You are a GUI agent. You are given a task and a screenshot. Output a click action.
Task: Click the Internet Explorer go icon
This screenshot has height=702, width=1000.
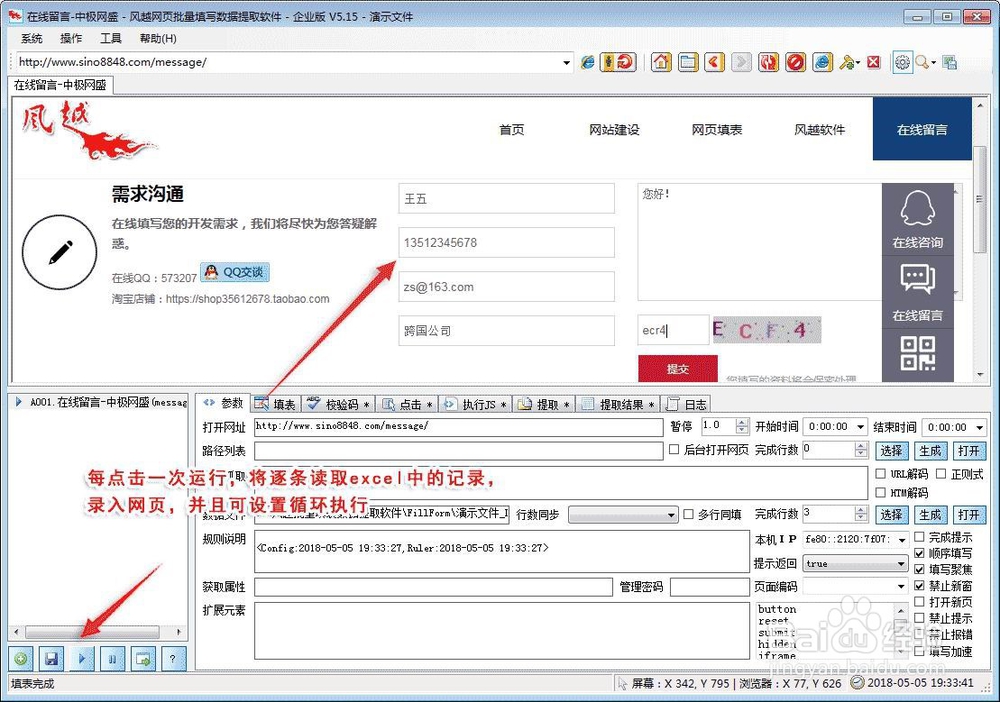[587, 62]
